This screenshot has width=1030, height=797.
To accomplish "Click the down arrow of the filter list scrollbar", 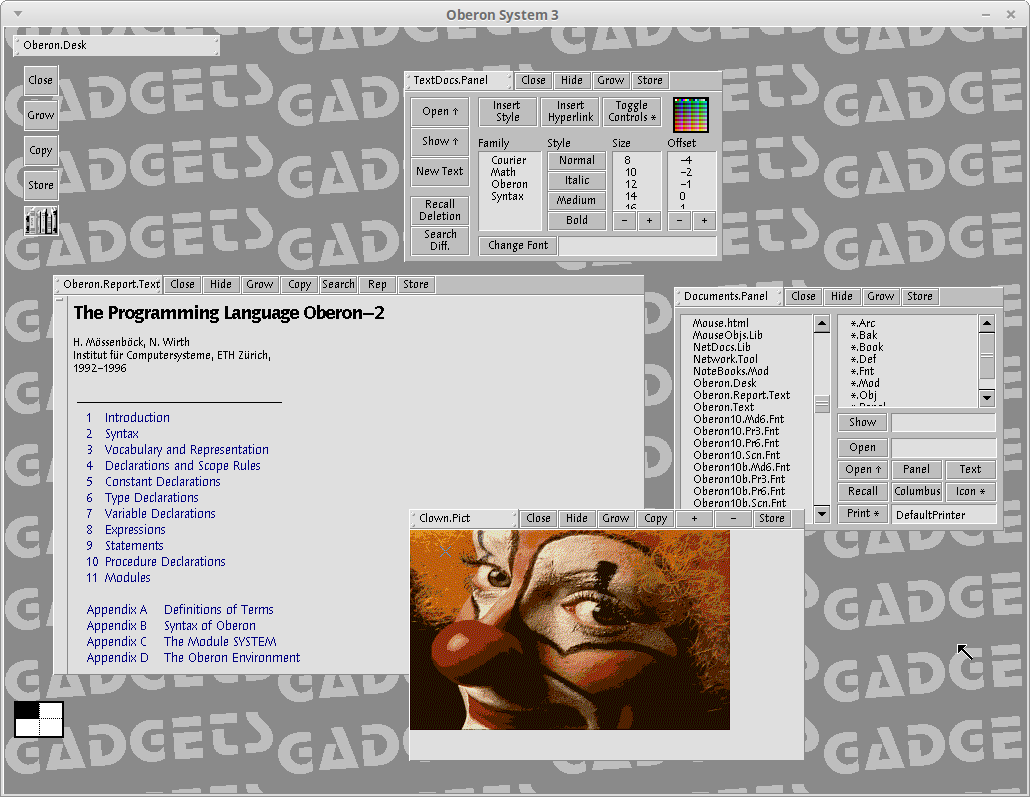I will pyautogui.click(x=987, y=398).
